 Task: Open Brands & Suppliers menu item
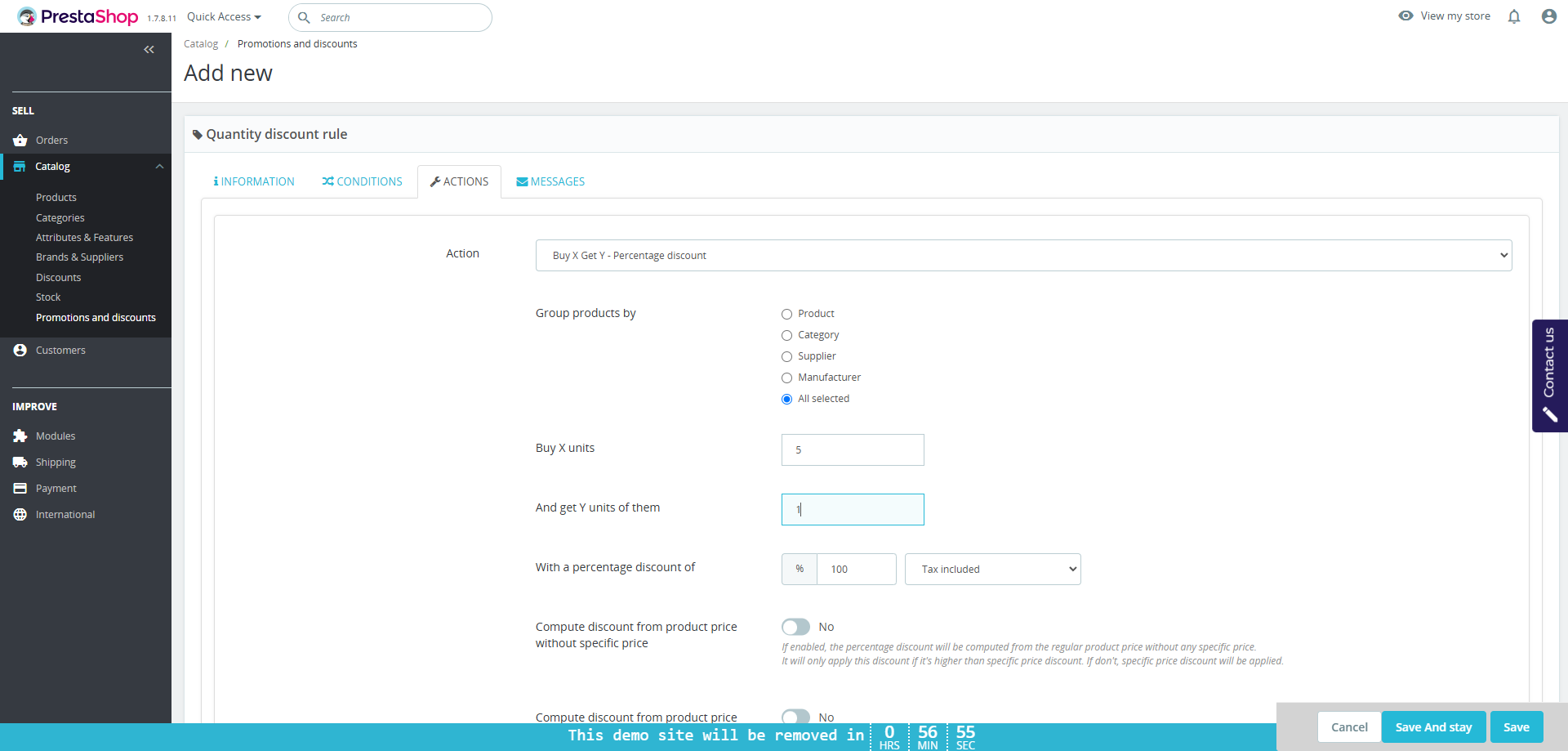pyautogui.click(x=79, y=257)
